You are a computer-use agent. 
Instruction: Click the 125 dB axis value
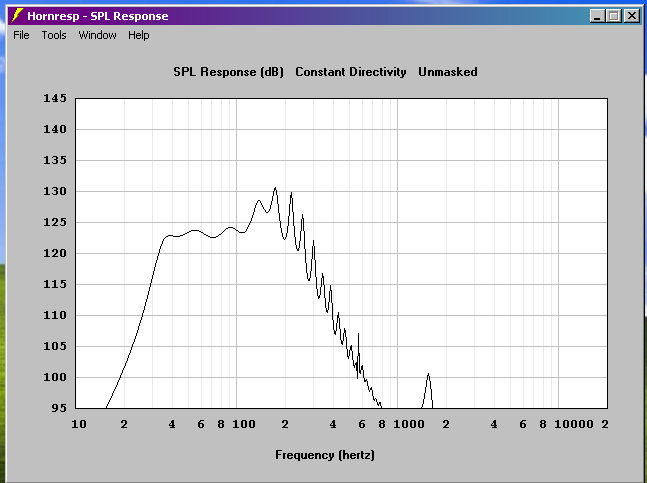coord(55,222)
